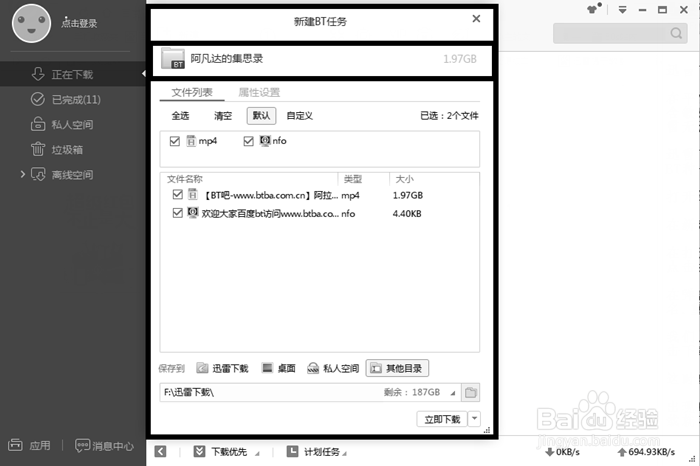
Task: Toggle the mp4 file type checkbox
Action: (175, 141)
